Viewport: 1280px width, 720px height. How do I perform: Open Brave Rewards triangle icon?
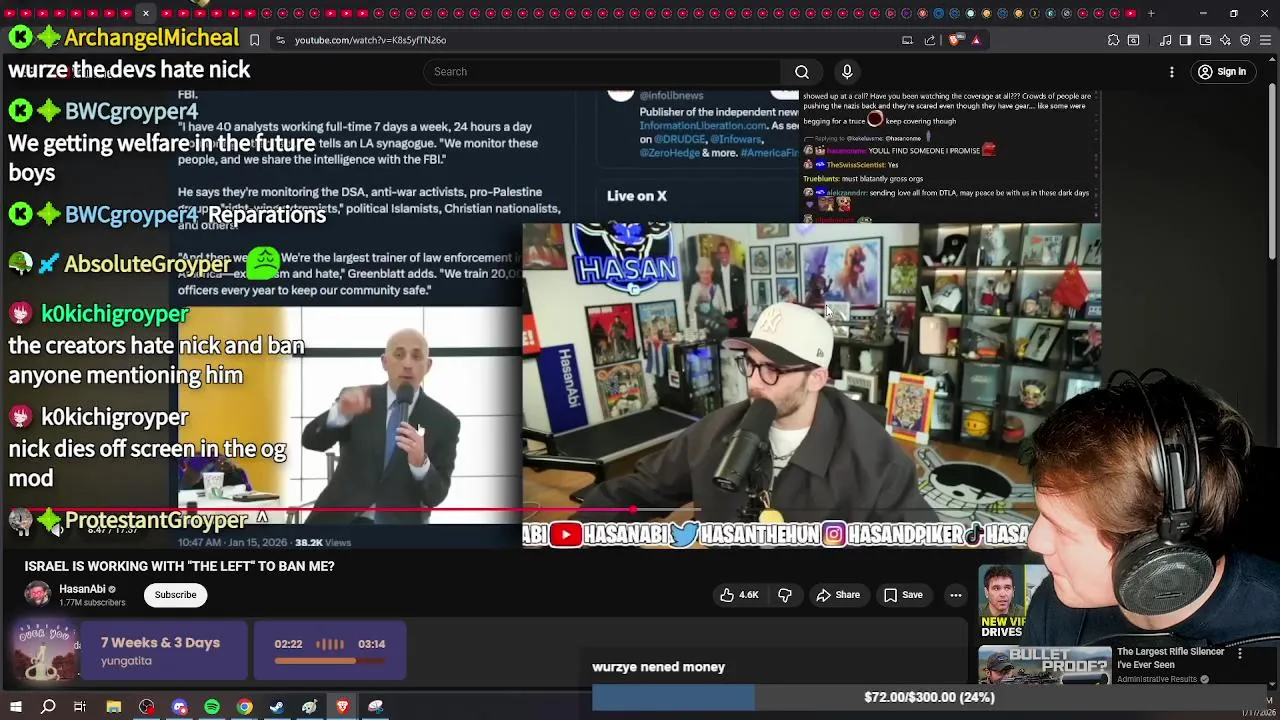tap(976, 40)
